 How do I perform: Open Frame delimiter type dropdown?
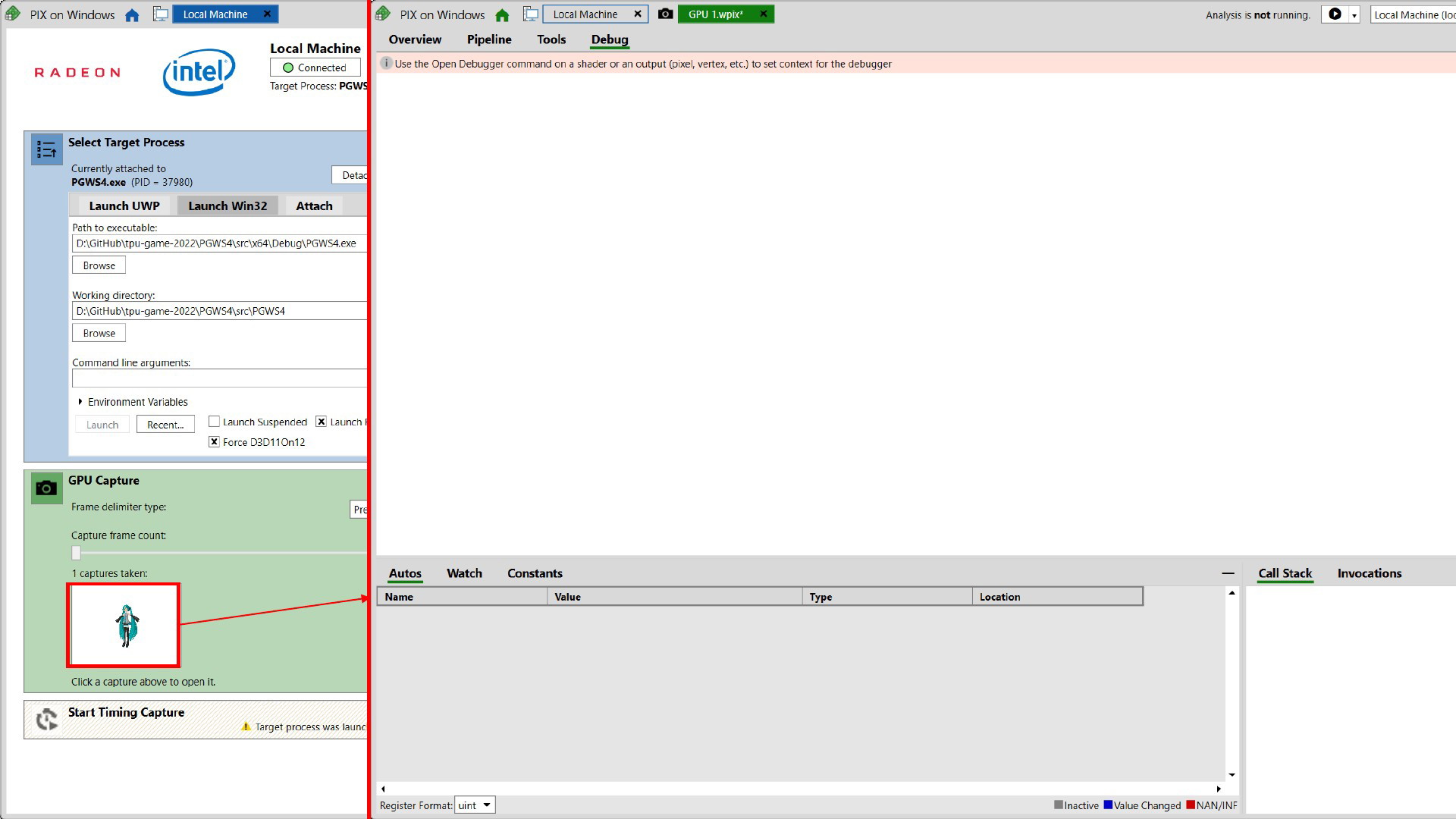click(x=359, y=510)
